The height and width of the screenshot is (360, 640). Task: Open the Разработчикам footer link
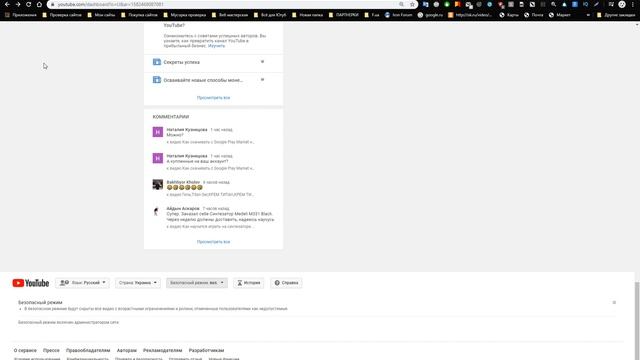click(207, 351)
